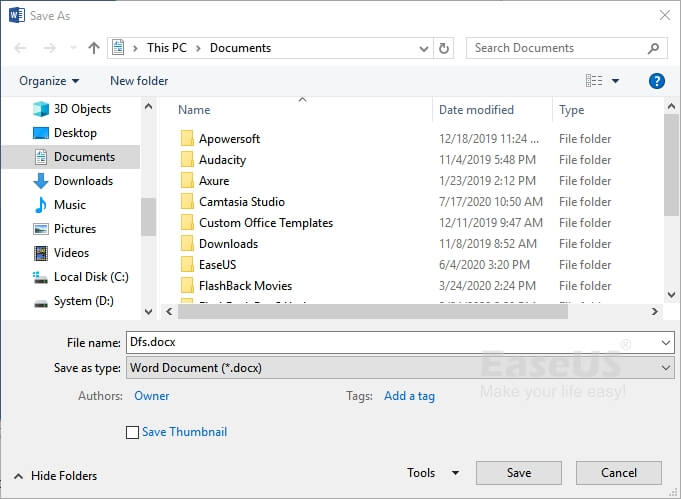Click the change view layout icon
The width and height of the screenshot is (681, 499).
[595, 81]
